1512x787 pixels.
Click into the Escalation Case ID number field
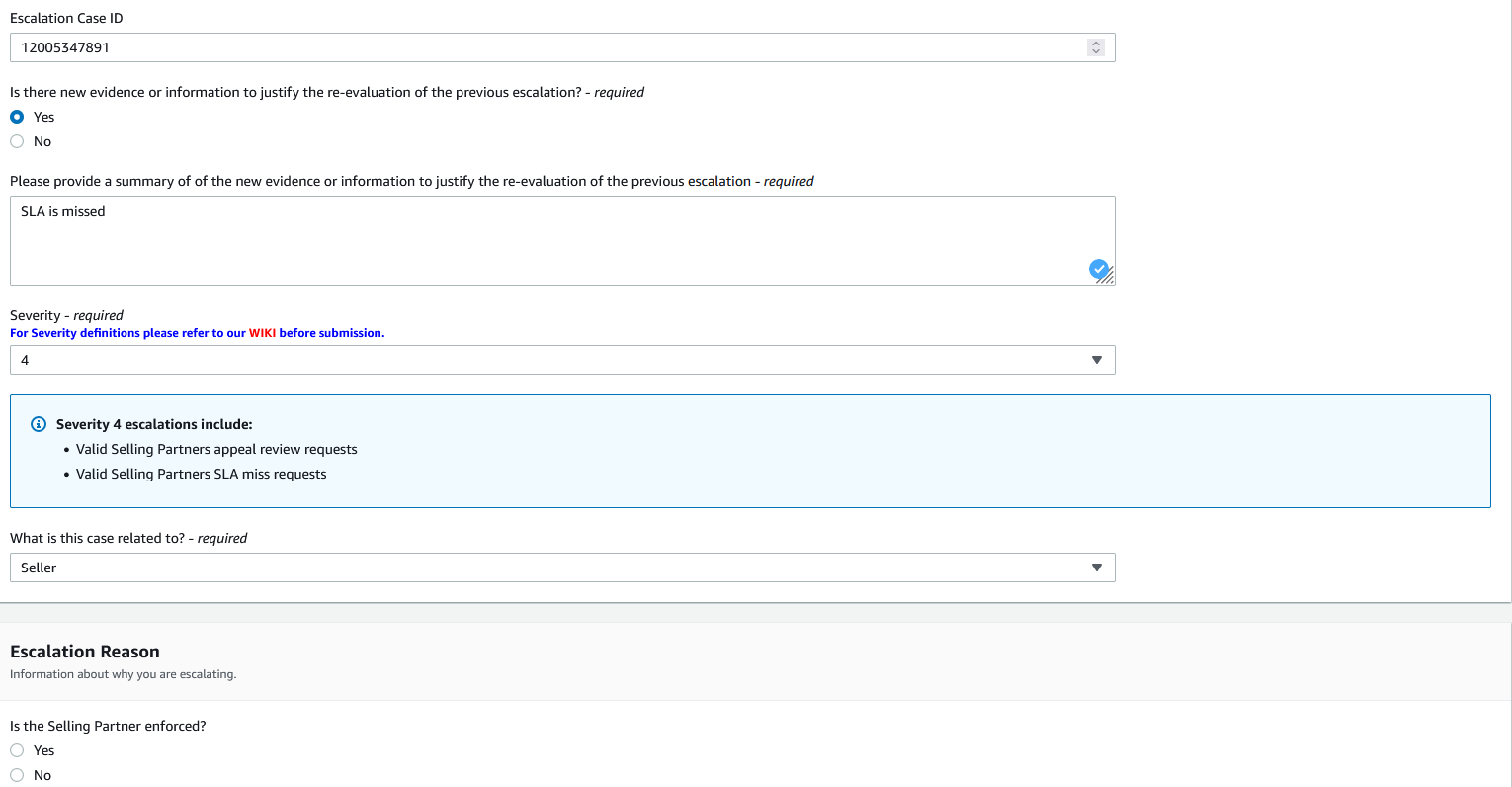click(x=562, y=47)
